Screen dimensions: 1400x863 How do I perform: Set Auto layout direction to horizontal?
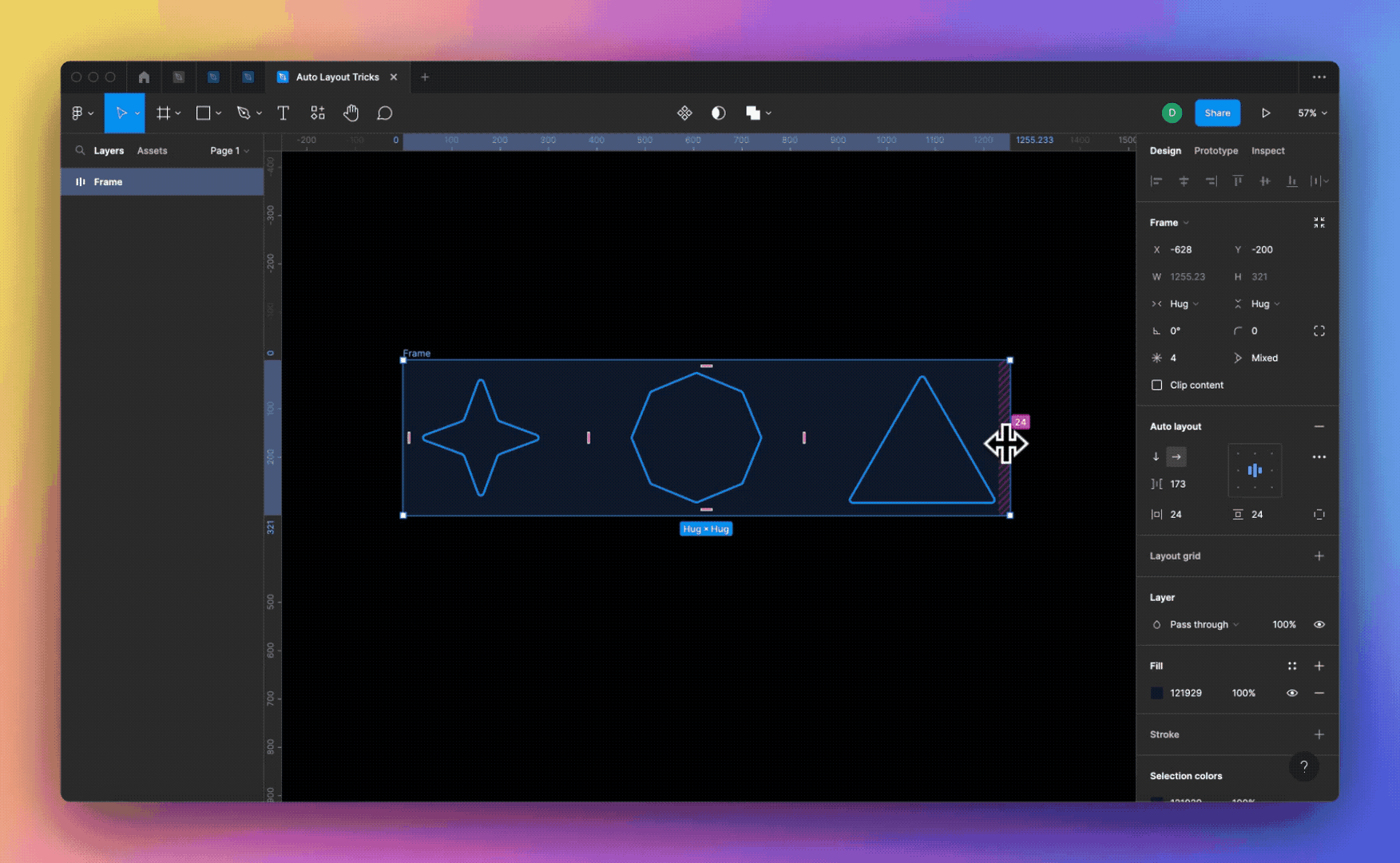(x=1176, y=457)
